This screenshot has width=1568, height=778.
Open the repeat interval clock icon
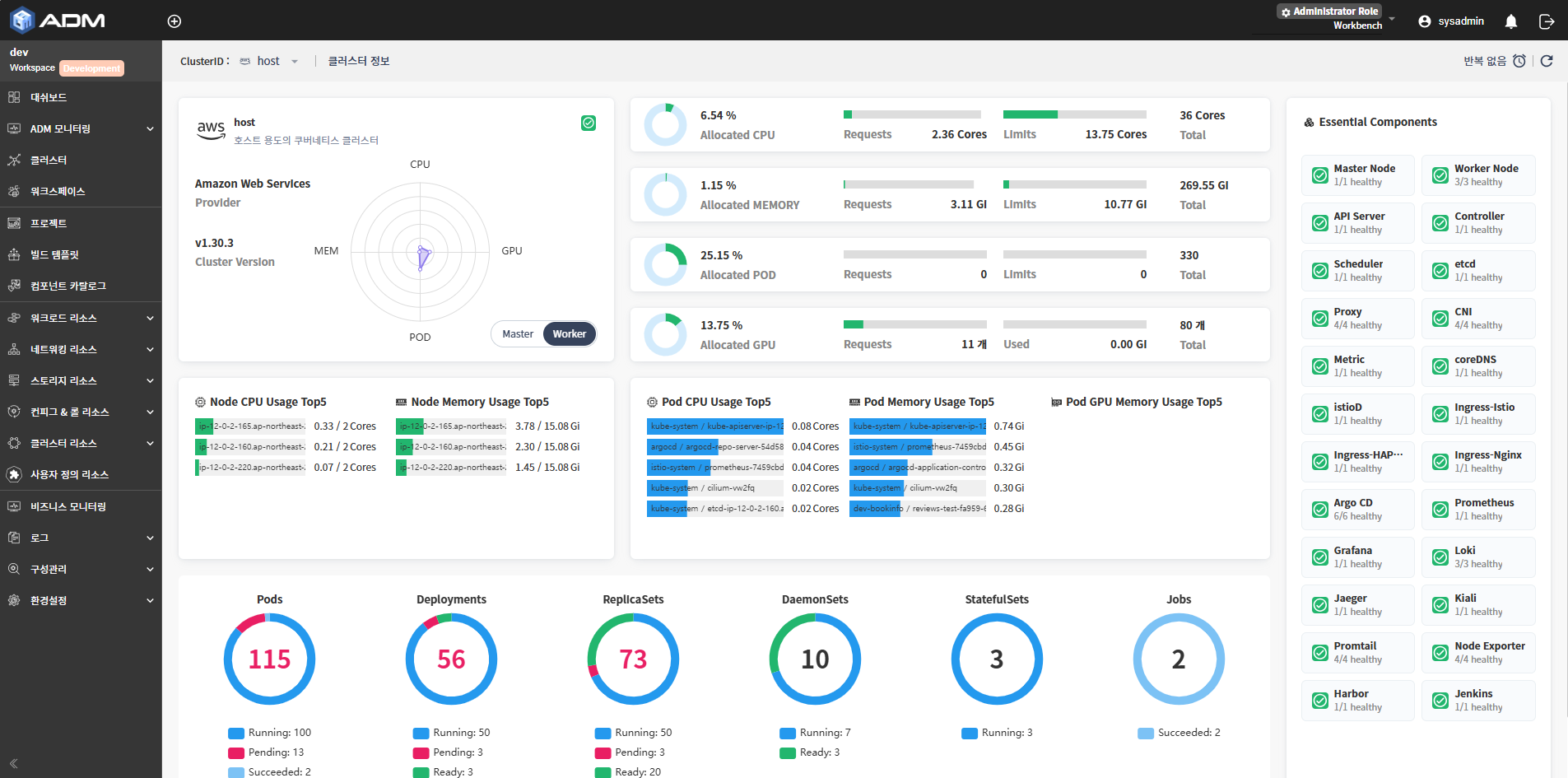point(1519,61)
